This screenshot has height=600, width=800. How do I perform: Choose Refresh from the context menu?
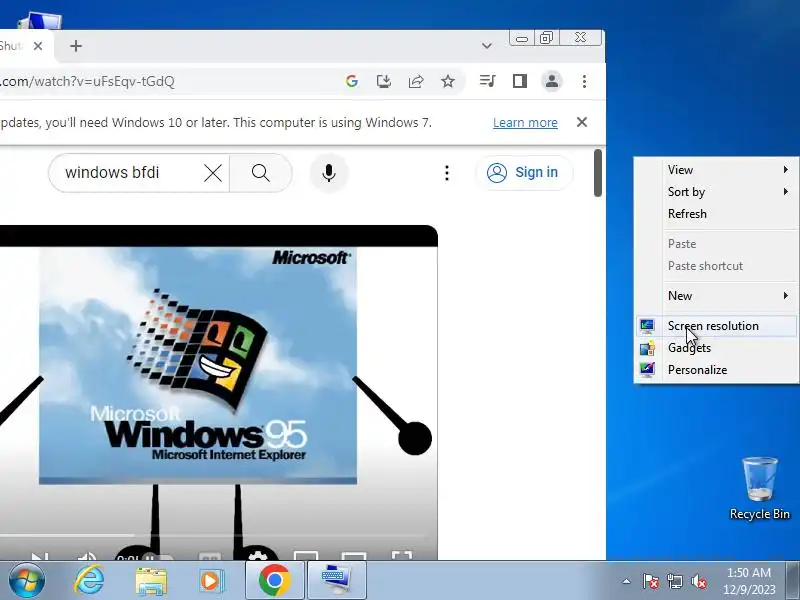[x=716, y=214]
